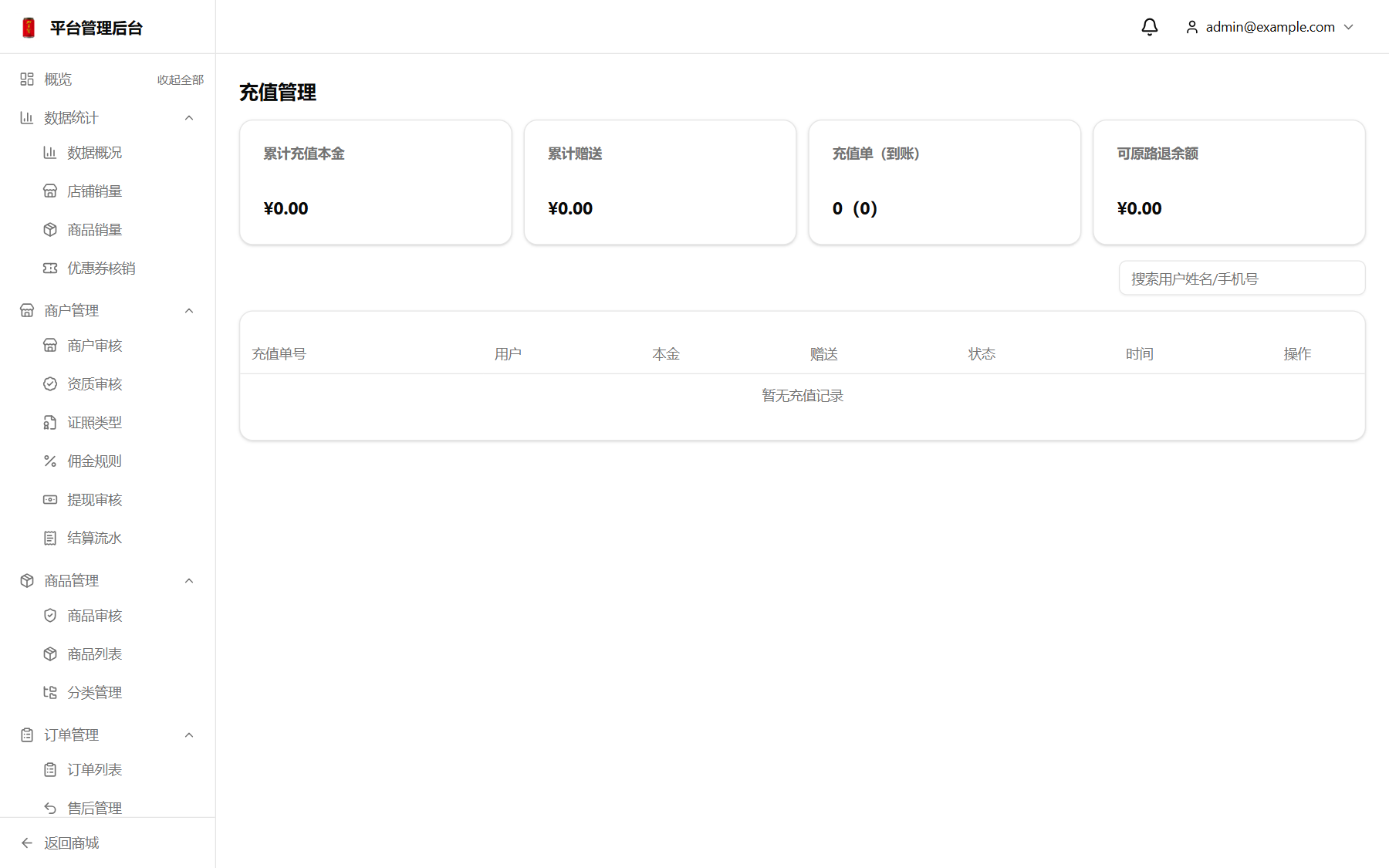The image size is (1389, 868).
Task: Click the 商品销量 box icon
Action: coord(50,229)
